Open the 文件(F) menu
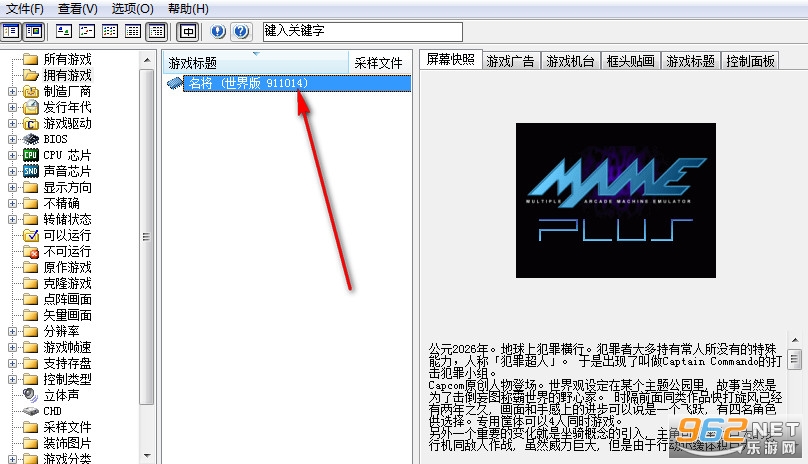This screenshot has height=464, width=808. (24, 9)
